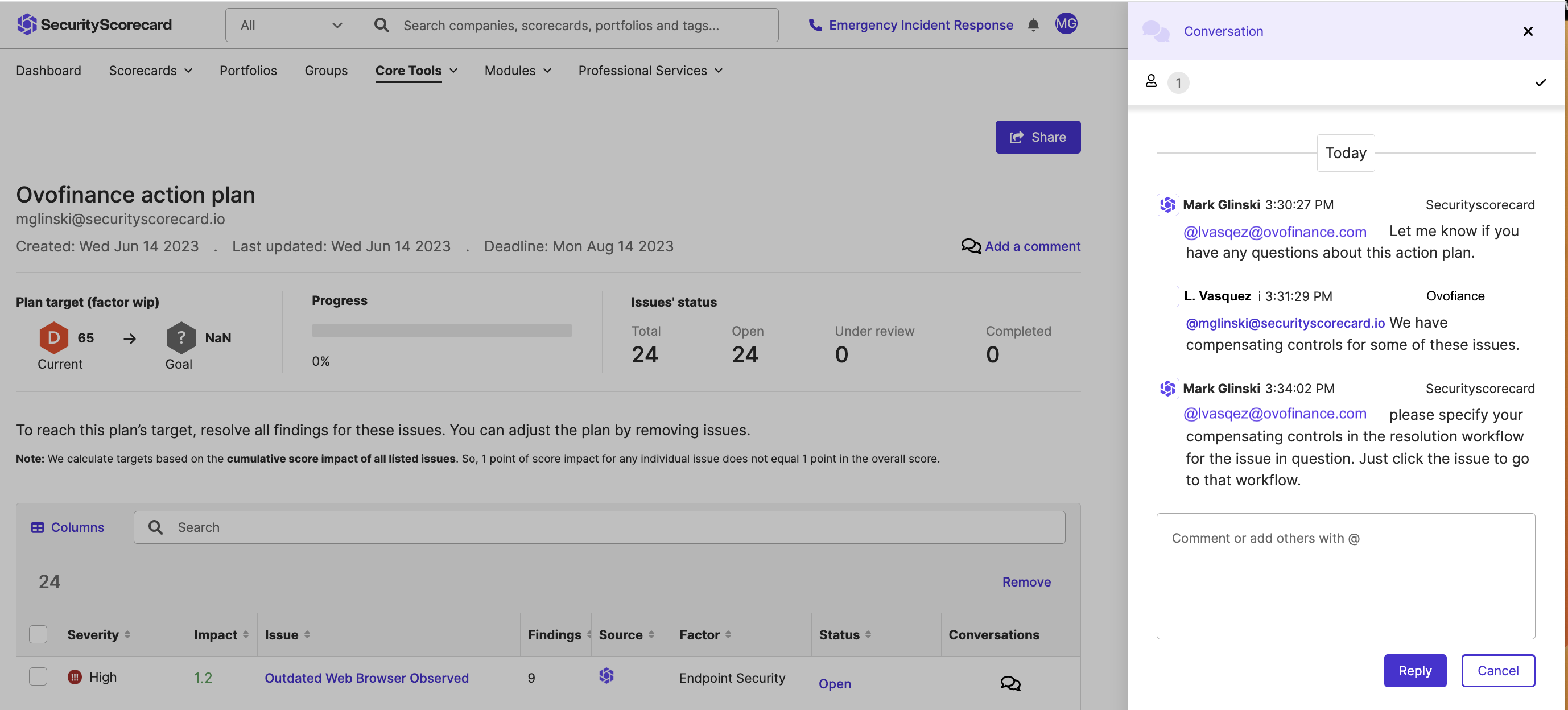Image resolution: width=1568 pixels, height=710 pixels.
Task: Click the Share button
Action: (1038, 137)
